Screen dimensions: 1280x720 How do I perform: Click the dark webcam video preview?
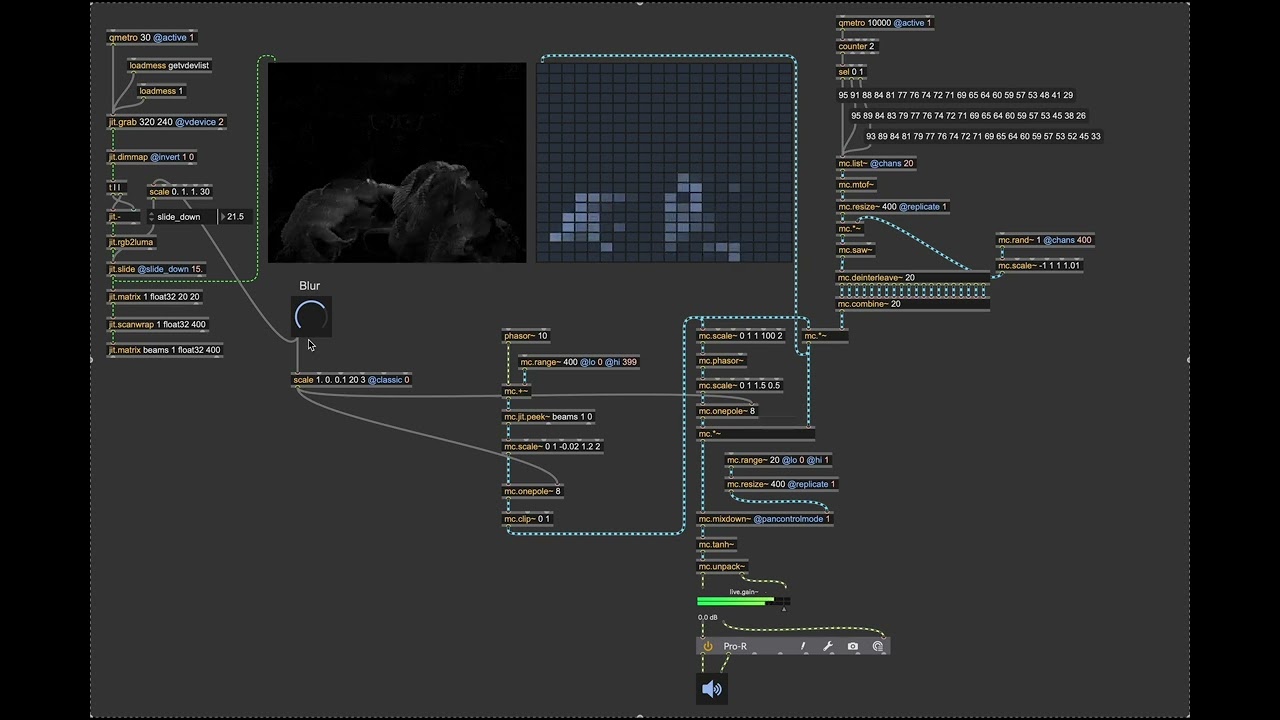397,162
